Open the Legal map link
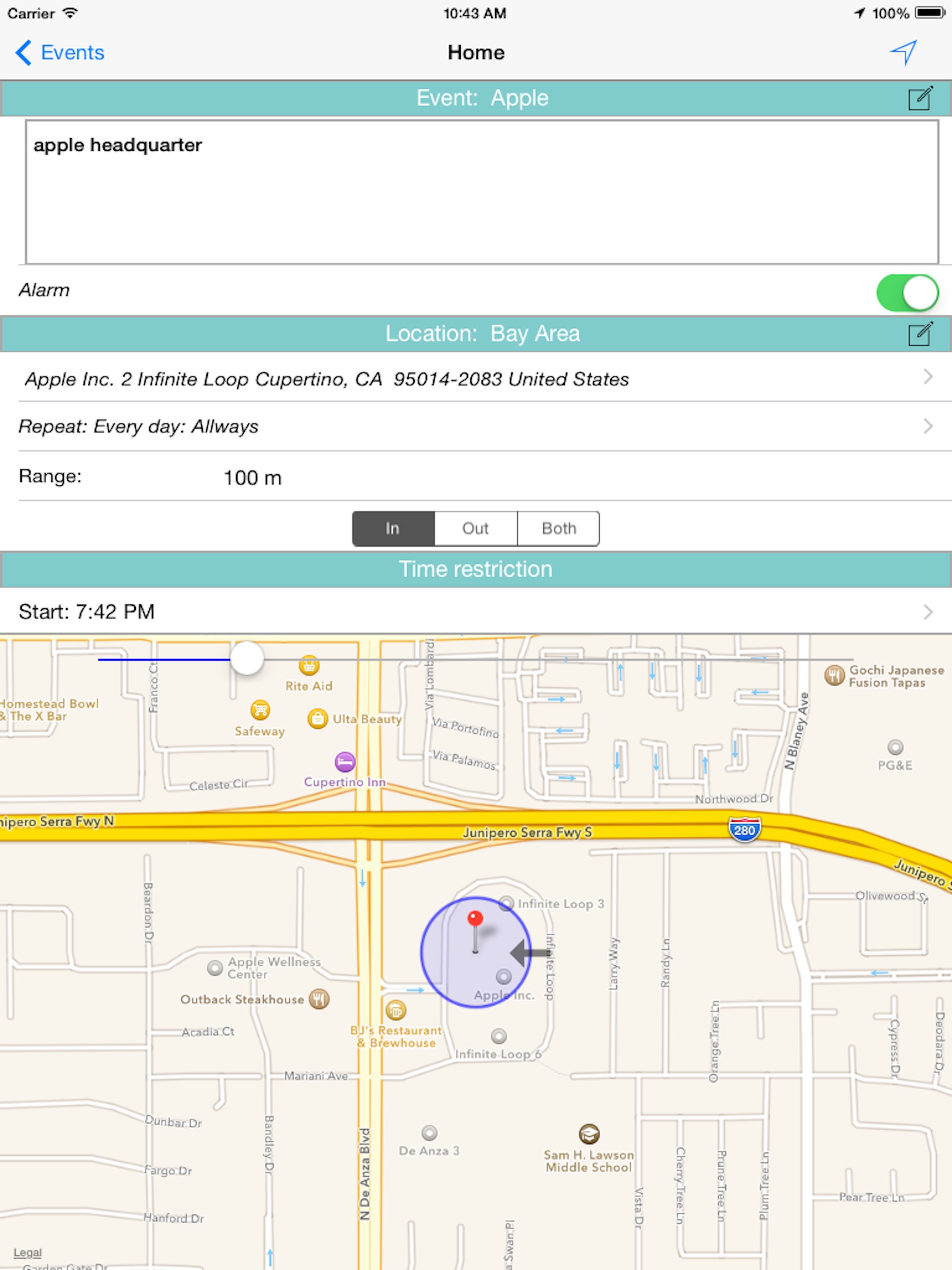Image resolution: width=952 pixels, height=1270 pixels. [27, 1252]
